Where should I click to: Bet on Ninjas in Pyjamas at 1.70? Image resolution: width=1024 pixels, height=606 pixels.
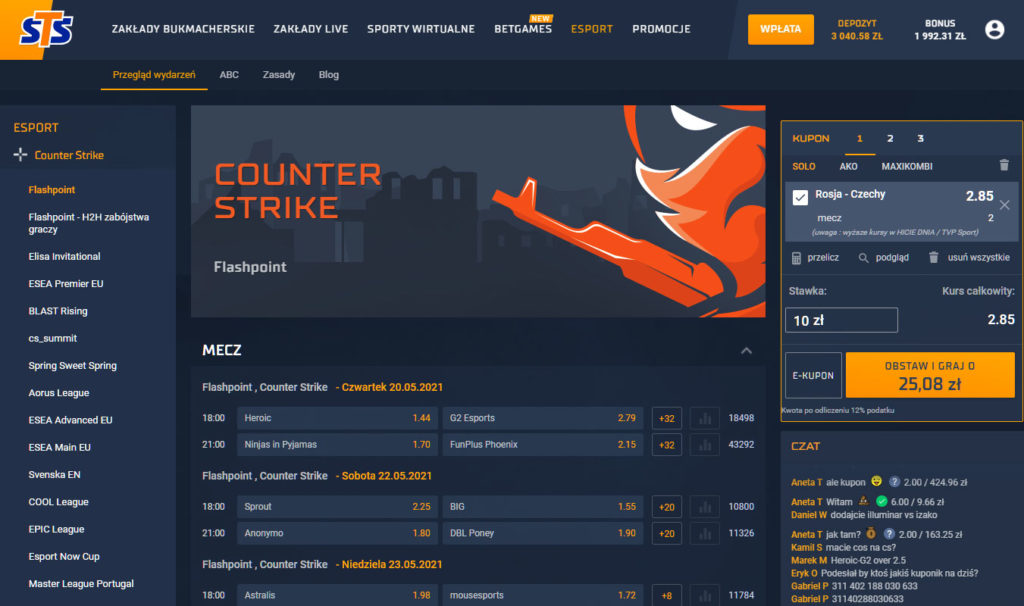pos(337,445)
